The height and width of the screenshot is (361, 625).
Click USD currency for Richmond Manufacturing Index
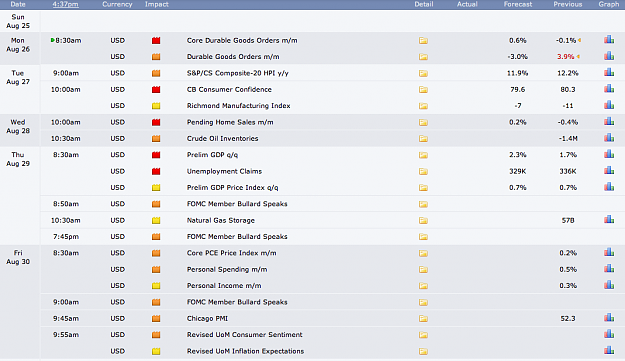point(118,106)
